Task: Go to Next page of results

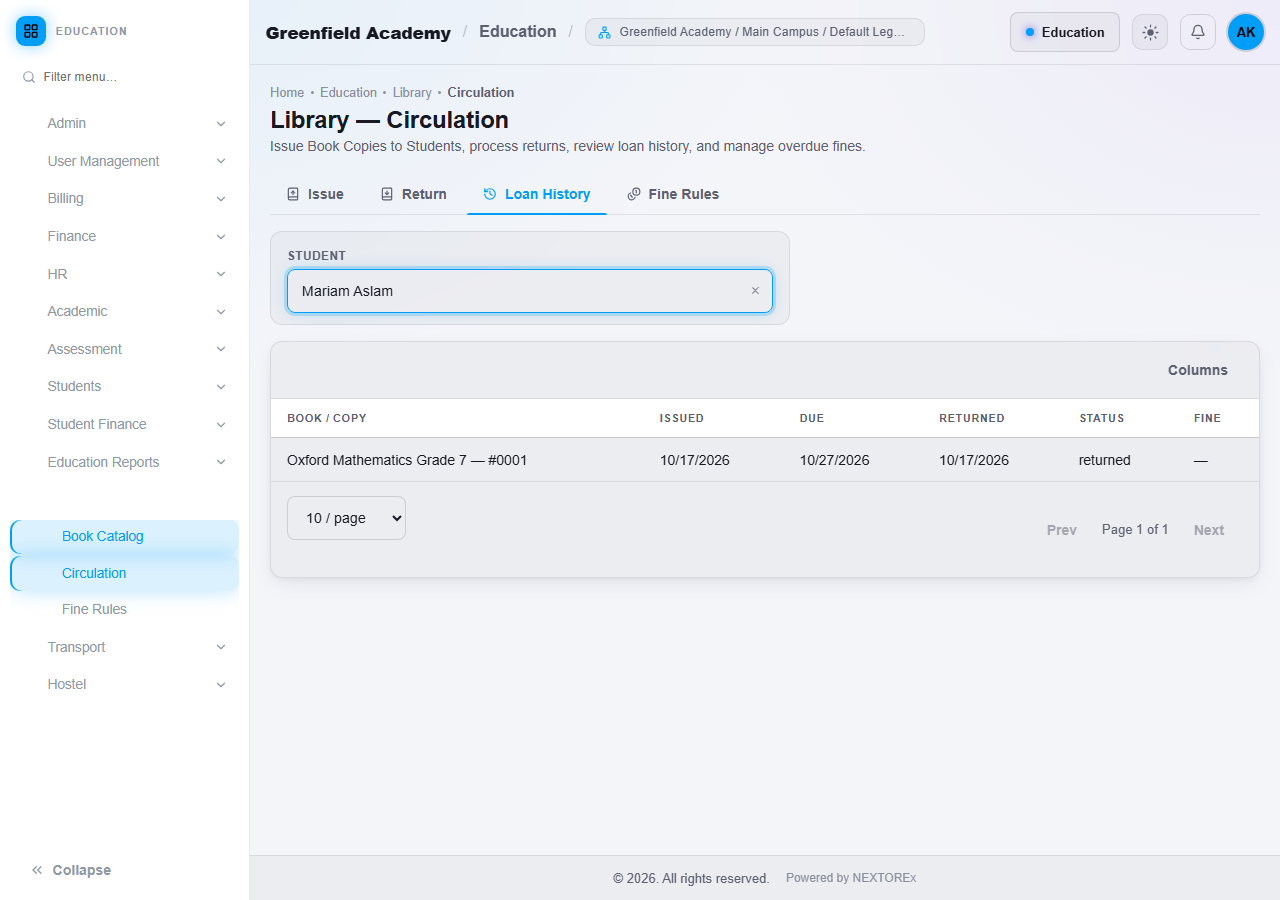Action: tap(1209, 530)
